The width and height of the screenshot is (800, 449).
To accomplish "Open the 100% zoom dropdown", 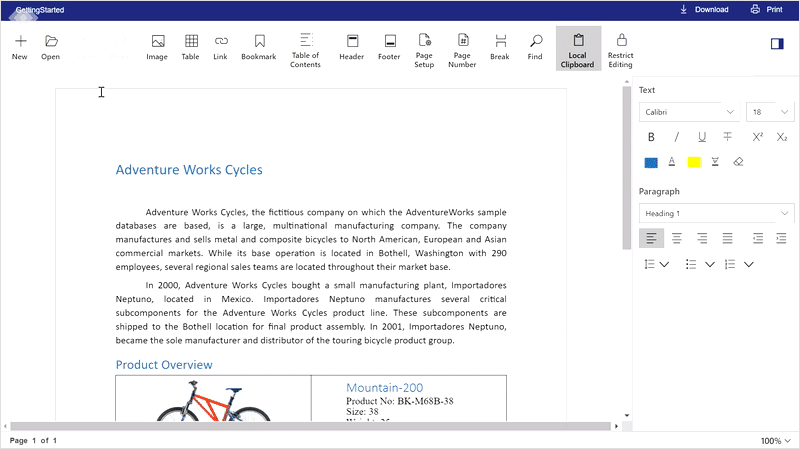I will (776, 441).
